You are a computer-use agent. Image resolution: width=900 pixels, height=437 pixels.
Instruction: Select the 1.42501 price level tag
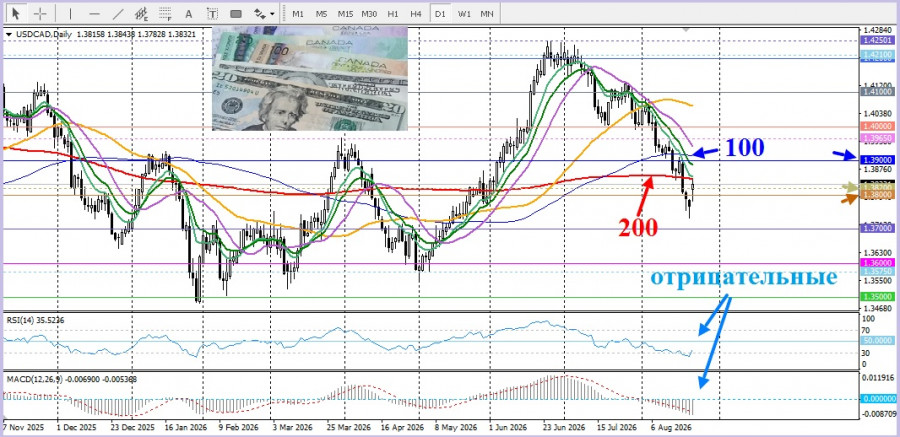click(878, 40)
